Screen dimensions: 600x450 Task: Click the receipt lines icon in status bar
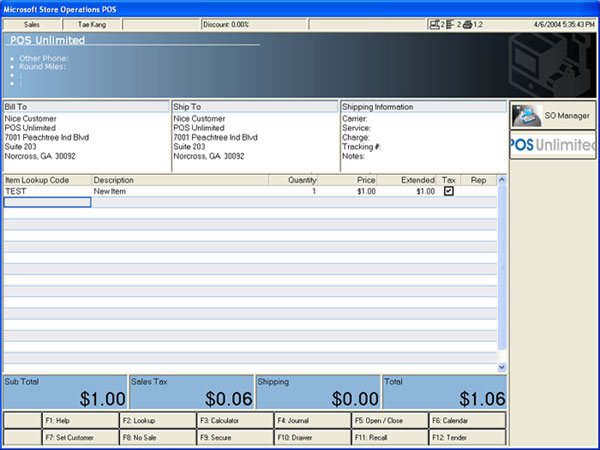click(x=450, y=24)
